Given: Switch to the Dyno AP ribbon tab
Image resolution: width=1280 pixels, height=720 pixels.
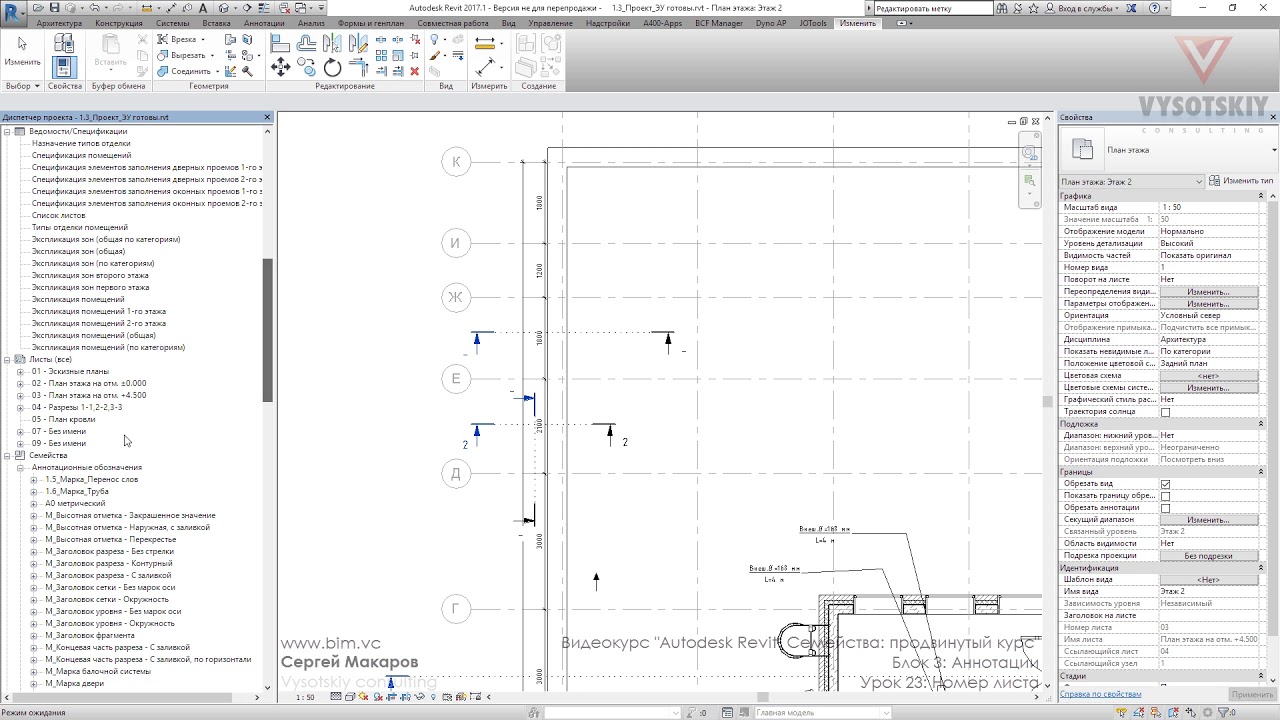Looking at the screenshot, I should coord(771,23).
